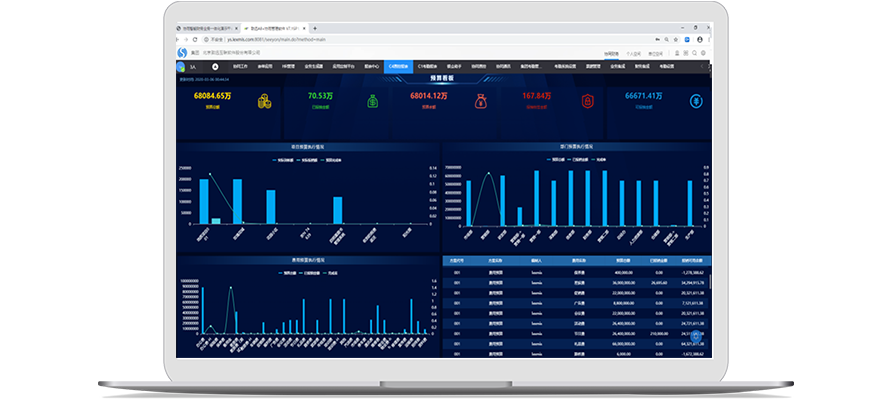Click the green money bag icon

coord(372,100)
